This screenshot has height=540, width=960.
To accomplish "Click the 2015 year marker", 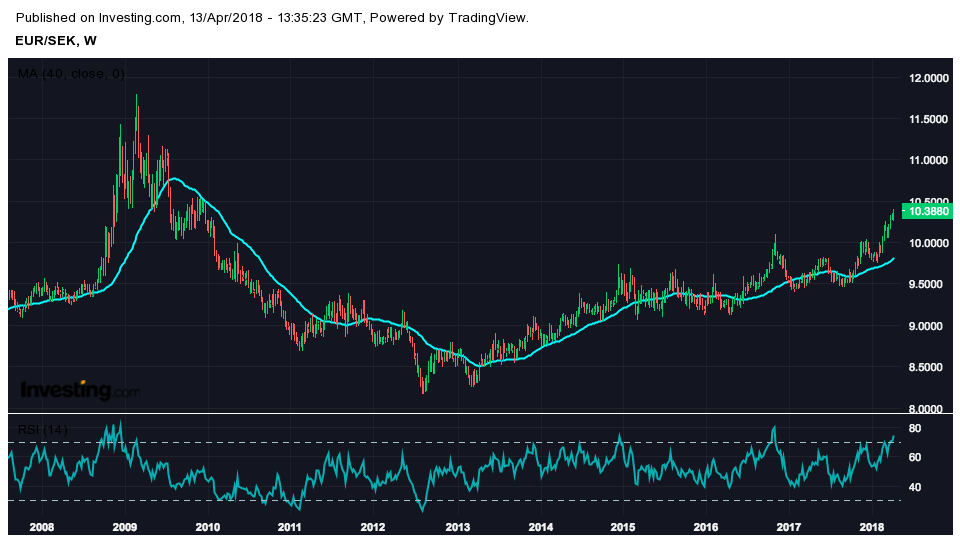I will 622,526.
